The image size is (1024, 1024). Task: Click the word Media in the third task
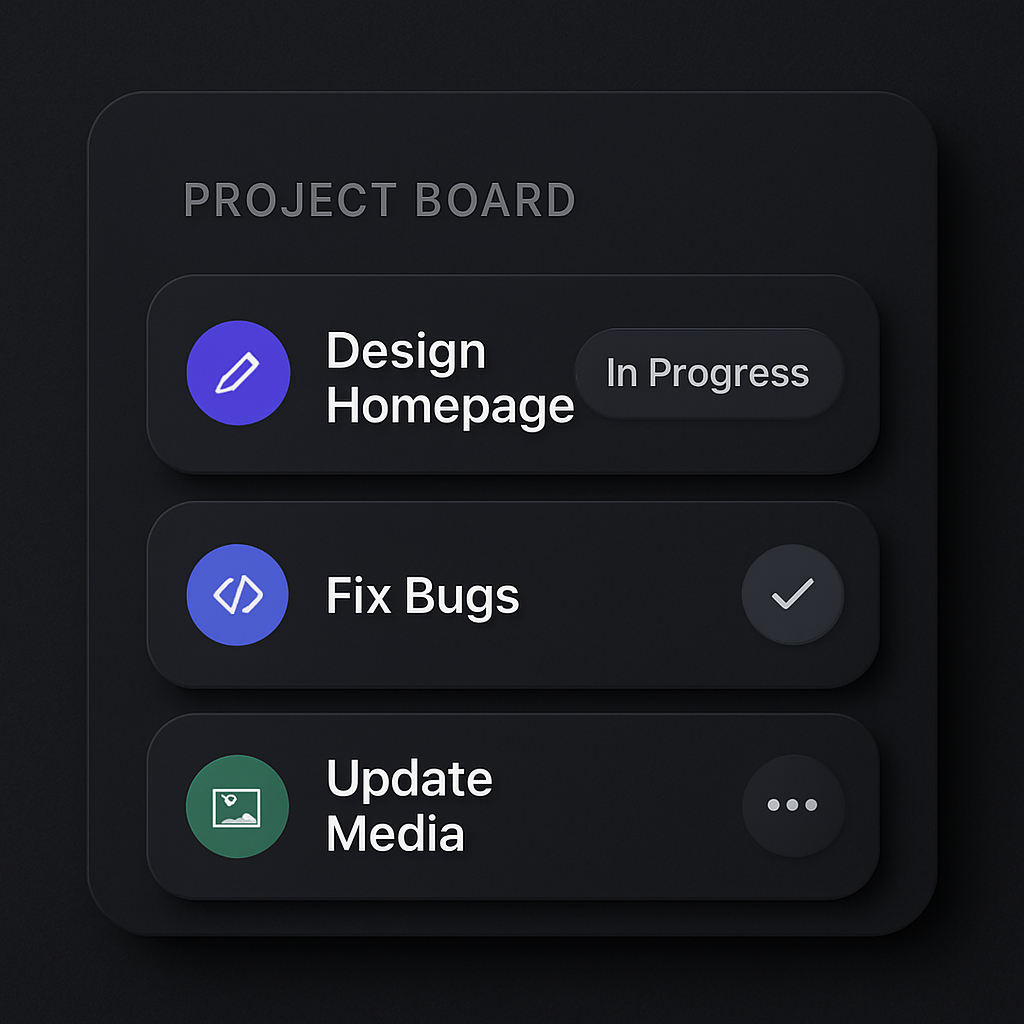point(395,833)
